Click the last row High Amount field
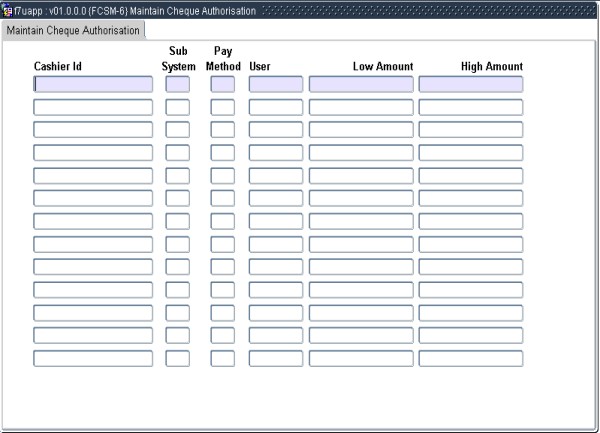Viewport: 600px width, 433px height. click(x=470, y=358)
